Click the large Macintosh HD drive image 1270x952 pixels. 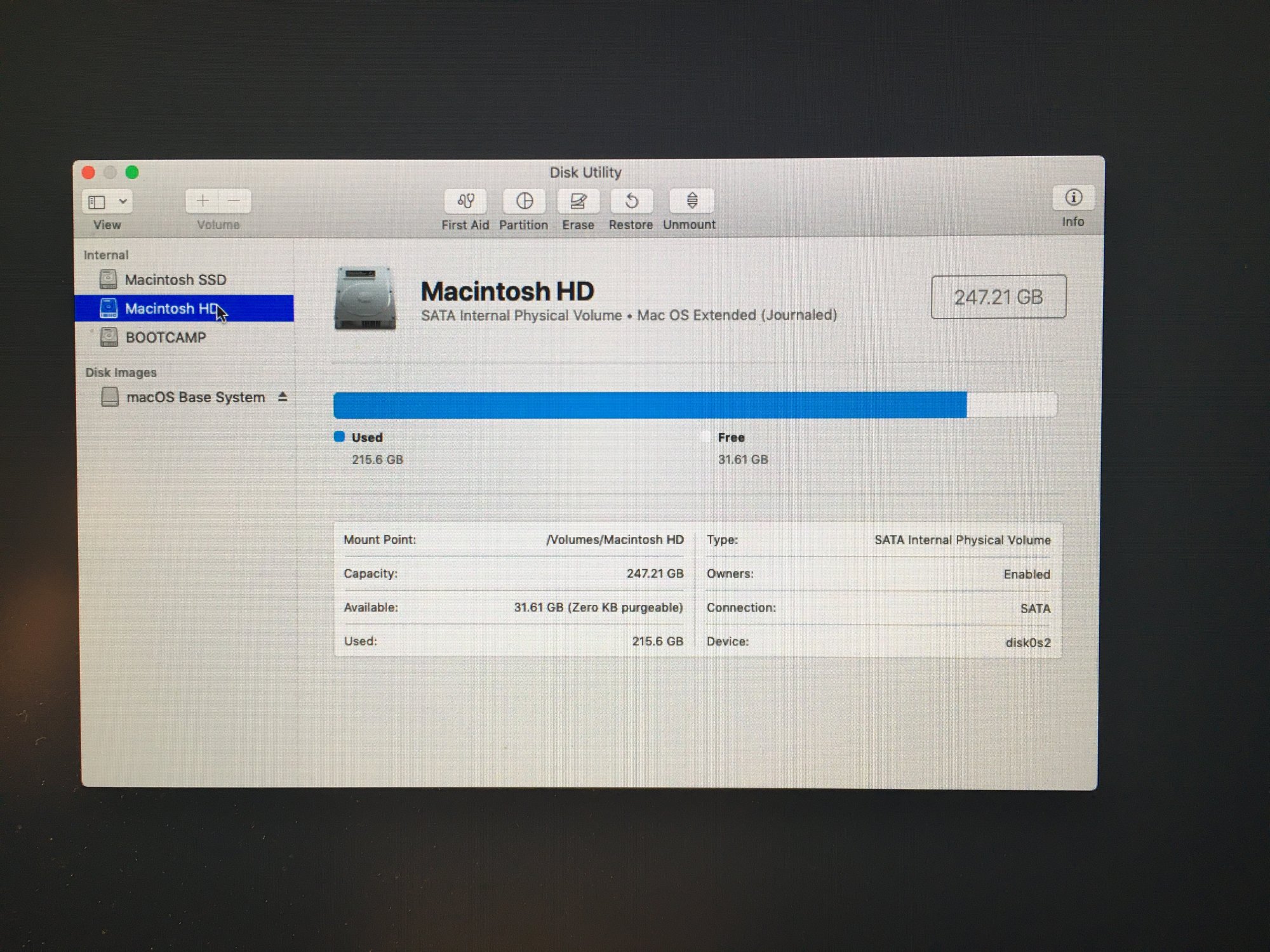click(x=365, y=298)
